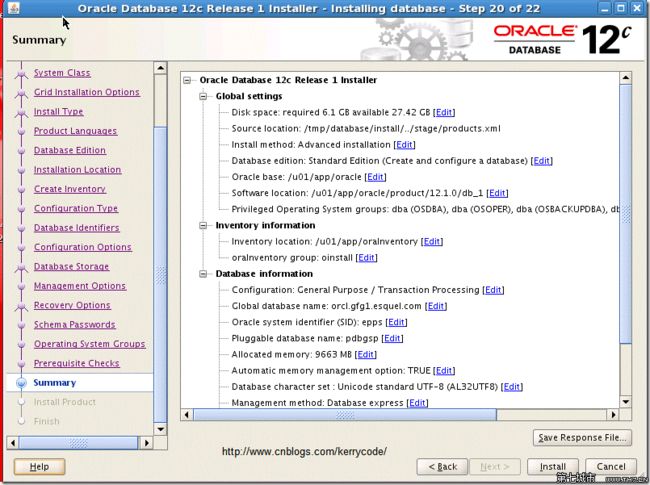
Task: Edit the Software location path
Action: [x=497, y=193]
